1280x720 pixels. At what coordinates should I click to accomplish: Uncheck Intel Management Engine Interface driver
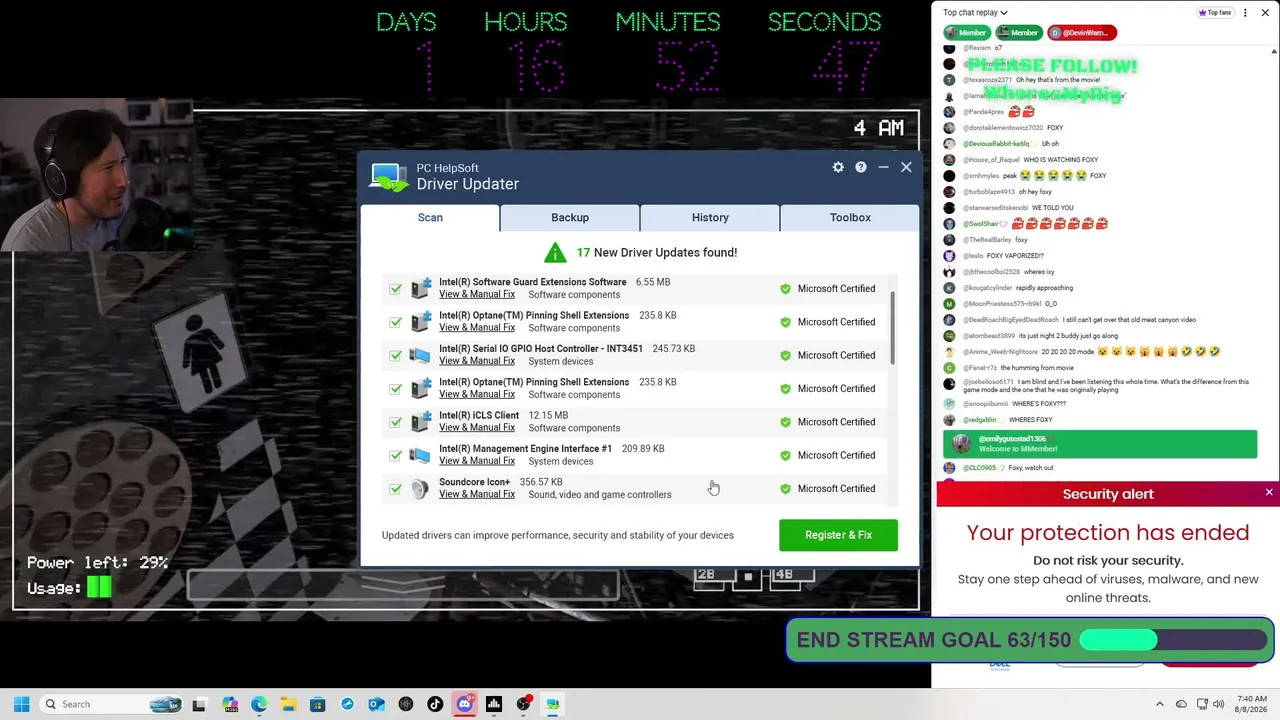[396, 455]
